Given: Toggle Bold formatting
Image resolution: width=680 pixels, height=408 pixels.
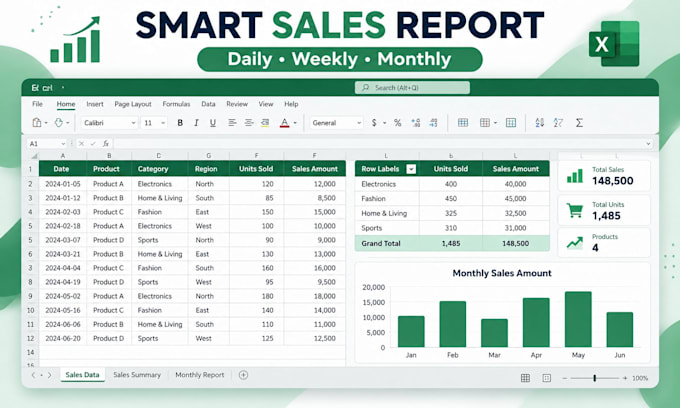Looking at the screenshot, I should point(180,123).
